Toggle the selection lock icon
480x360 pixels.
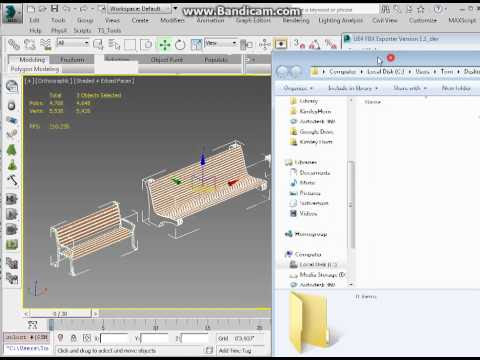73,338
